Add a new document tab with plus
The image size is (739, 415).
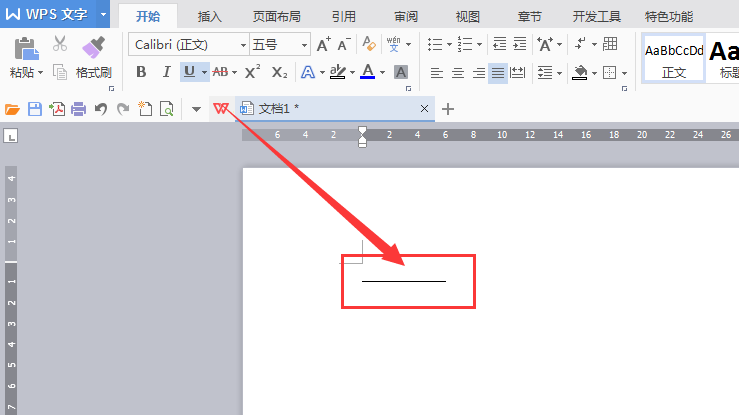pos(448,109)
